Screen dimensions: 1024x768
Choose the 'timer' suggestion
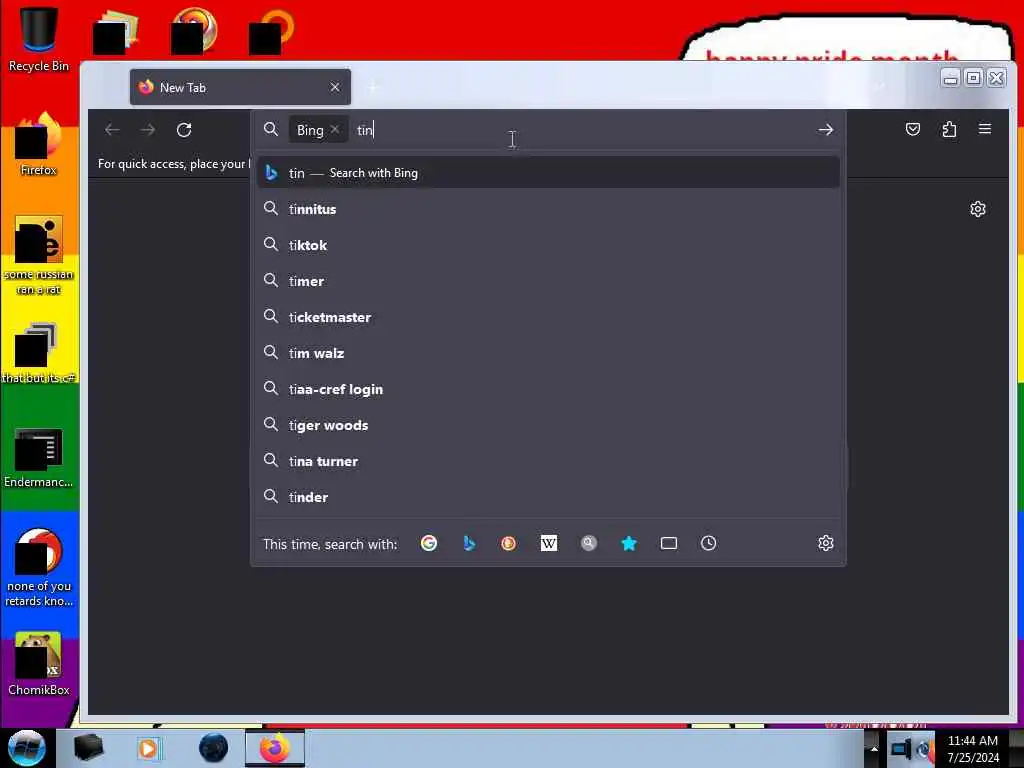tap(549, 281)
